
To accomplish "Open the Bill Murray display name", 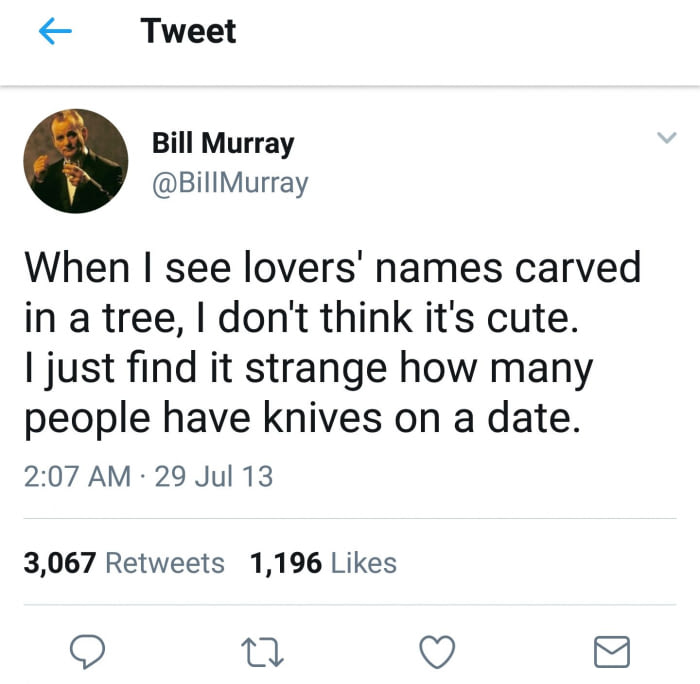I will pos(223,143).
